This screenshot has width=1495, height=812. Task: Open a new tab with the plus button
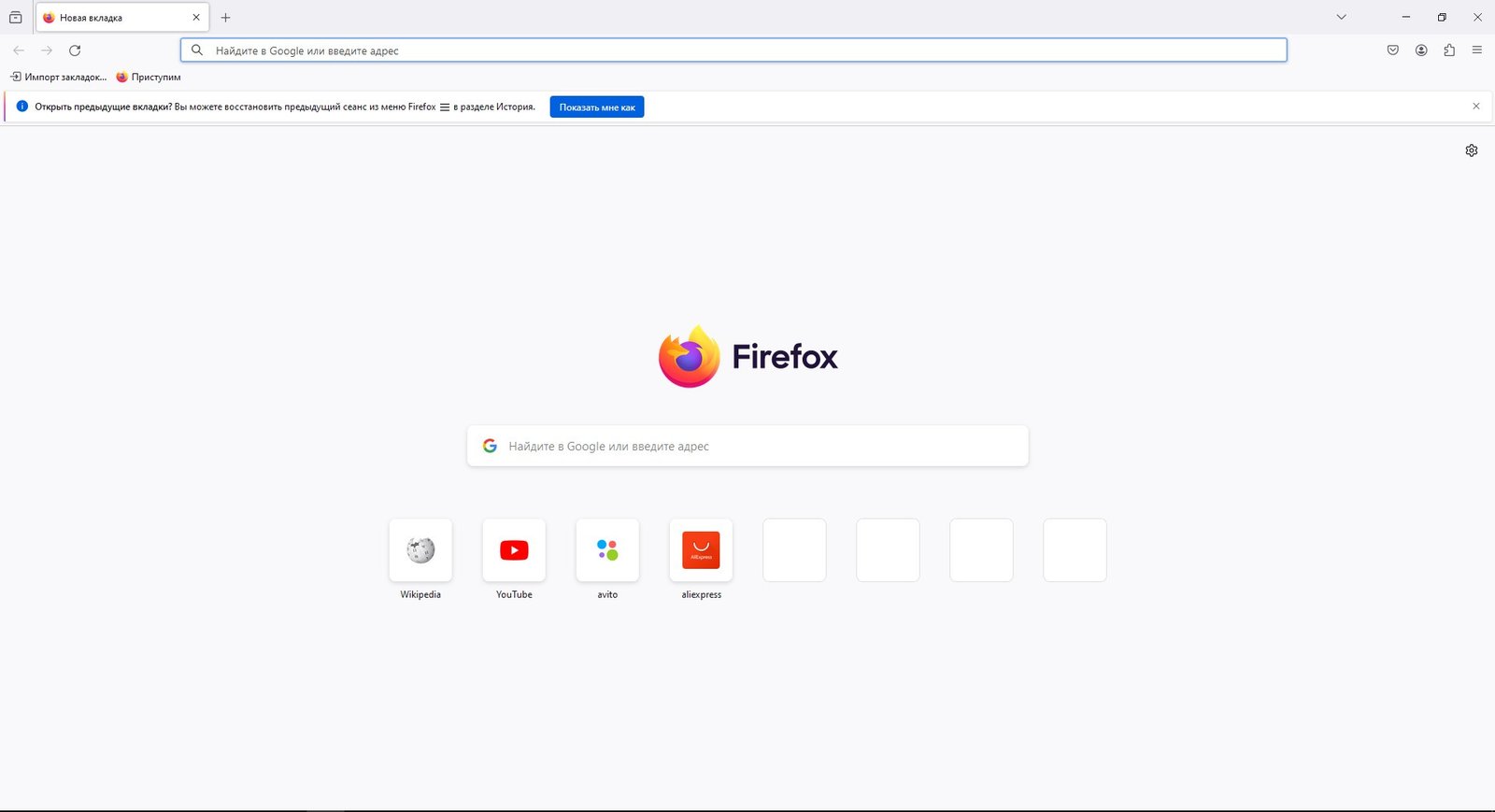tap(225, 18)
